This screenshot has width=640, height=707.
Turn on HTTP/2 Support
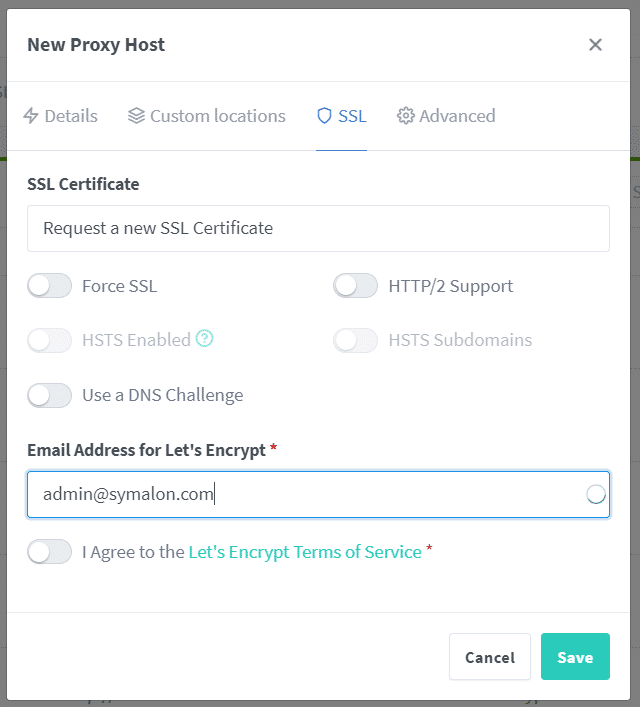(356, 286)
